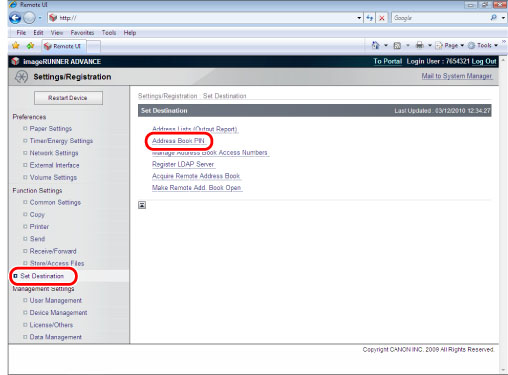Select Set Destination in the sidebar

(x=42, y=276)
